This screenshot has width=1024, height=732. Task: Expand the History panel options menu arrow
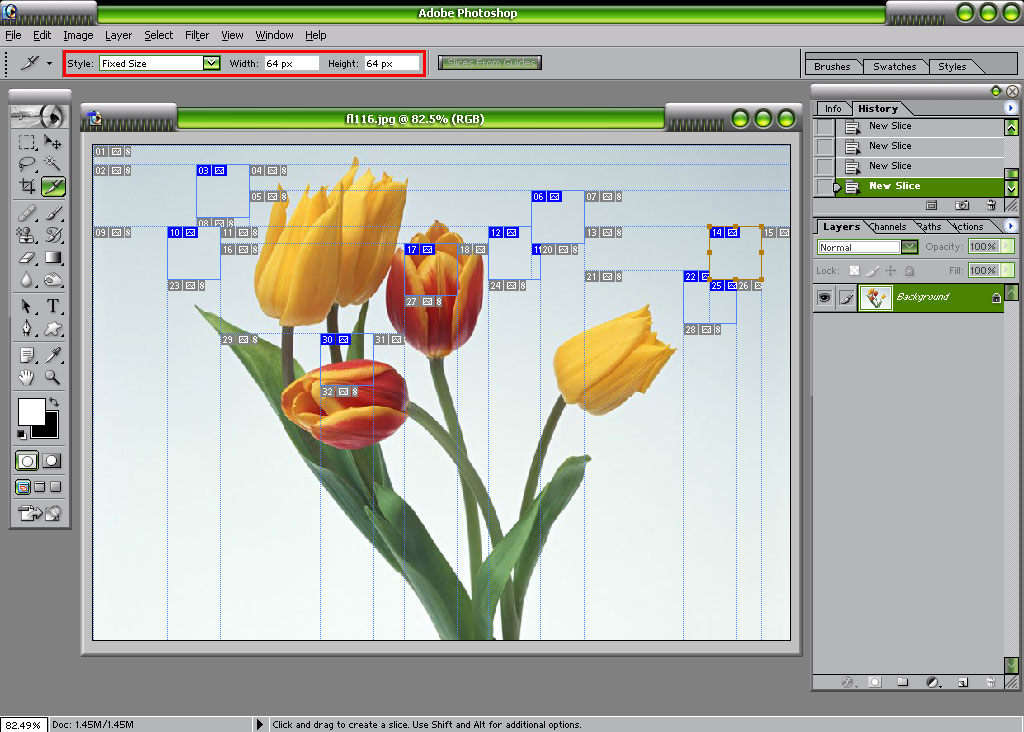coord(1011,108)
